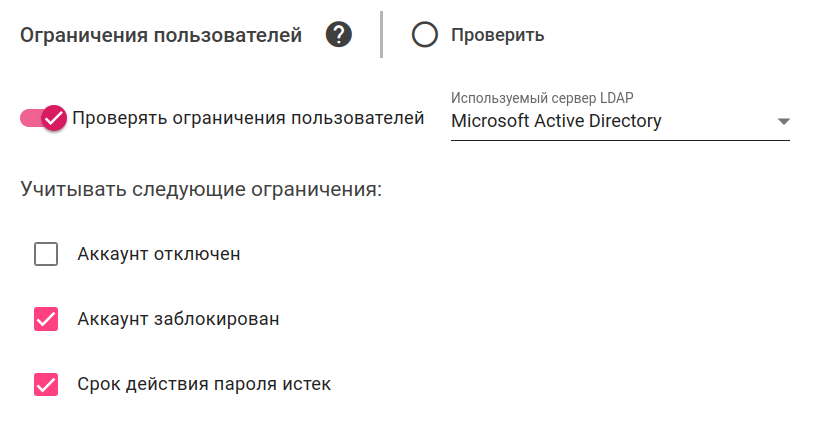Uncheck the "Аккаунт заблокирован" checkbox
Screen dimensions: 818x422
pos(46,319)
